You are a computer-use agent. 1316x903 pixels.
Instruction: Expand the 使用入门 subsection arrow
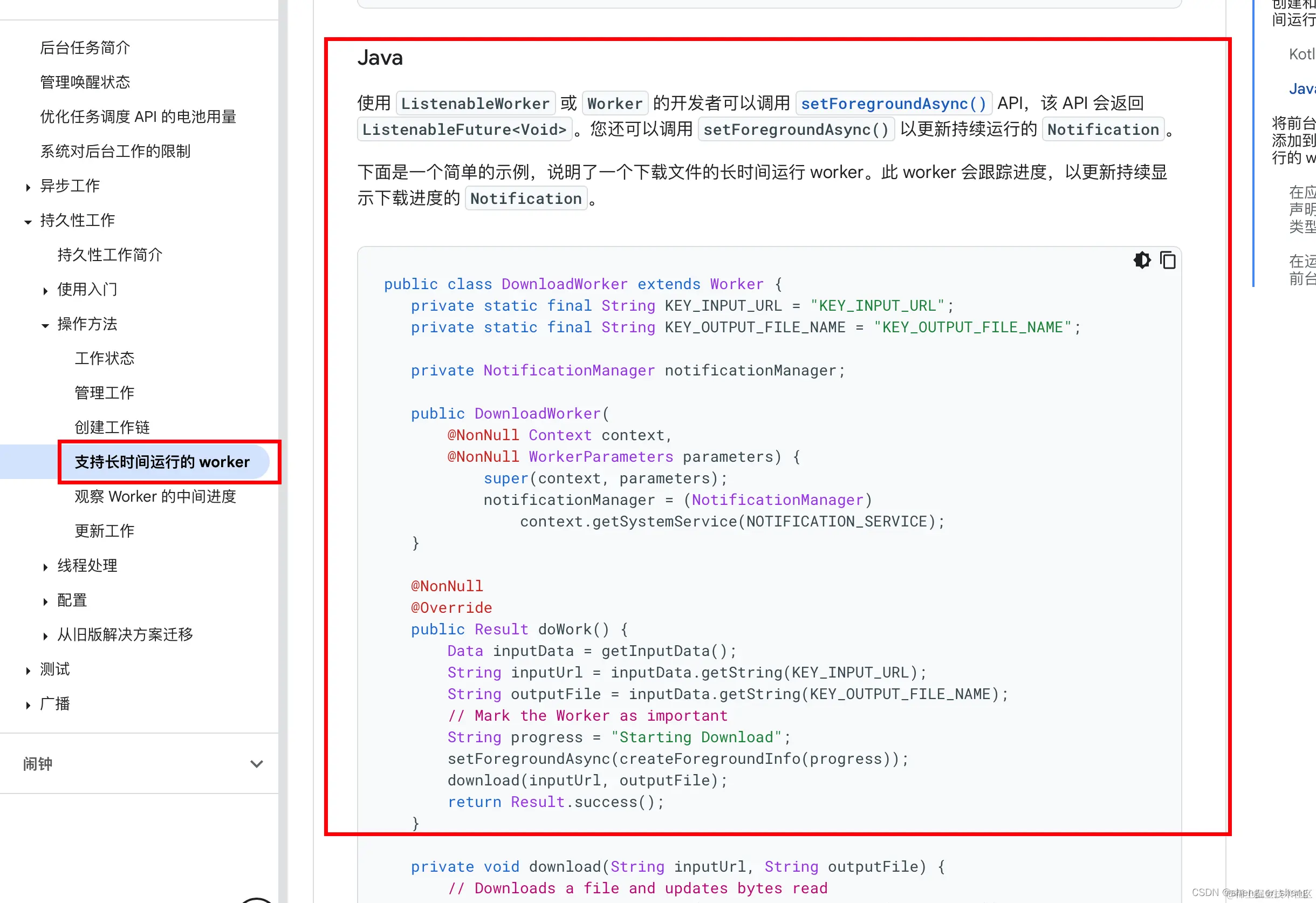[x=45, y=291]
